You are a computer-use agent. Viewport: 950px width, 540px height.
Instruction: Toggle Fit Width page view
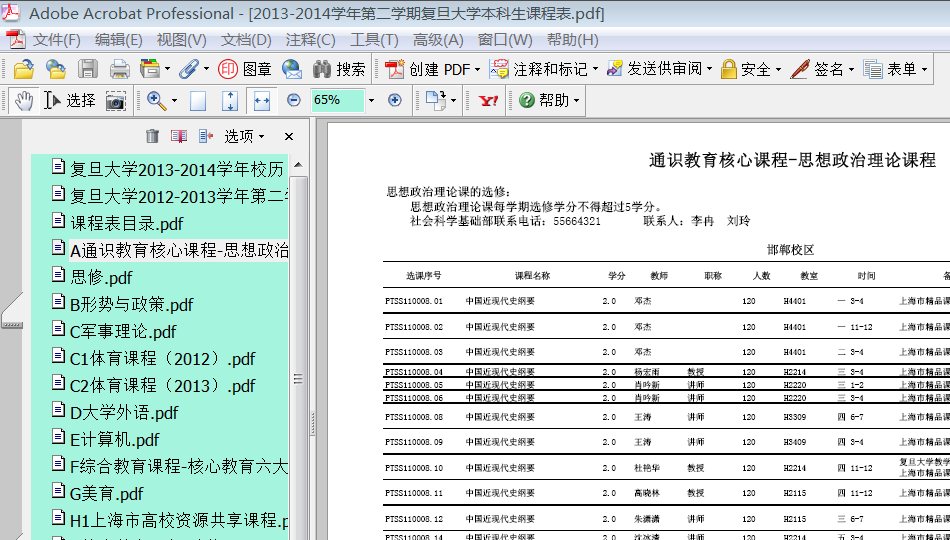coord(261,100)
